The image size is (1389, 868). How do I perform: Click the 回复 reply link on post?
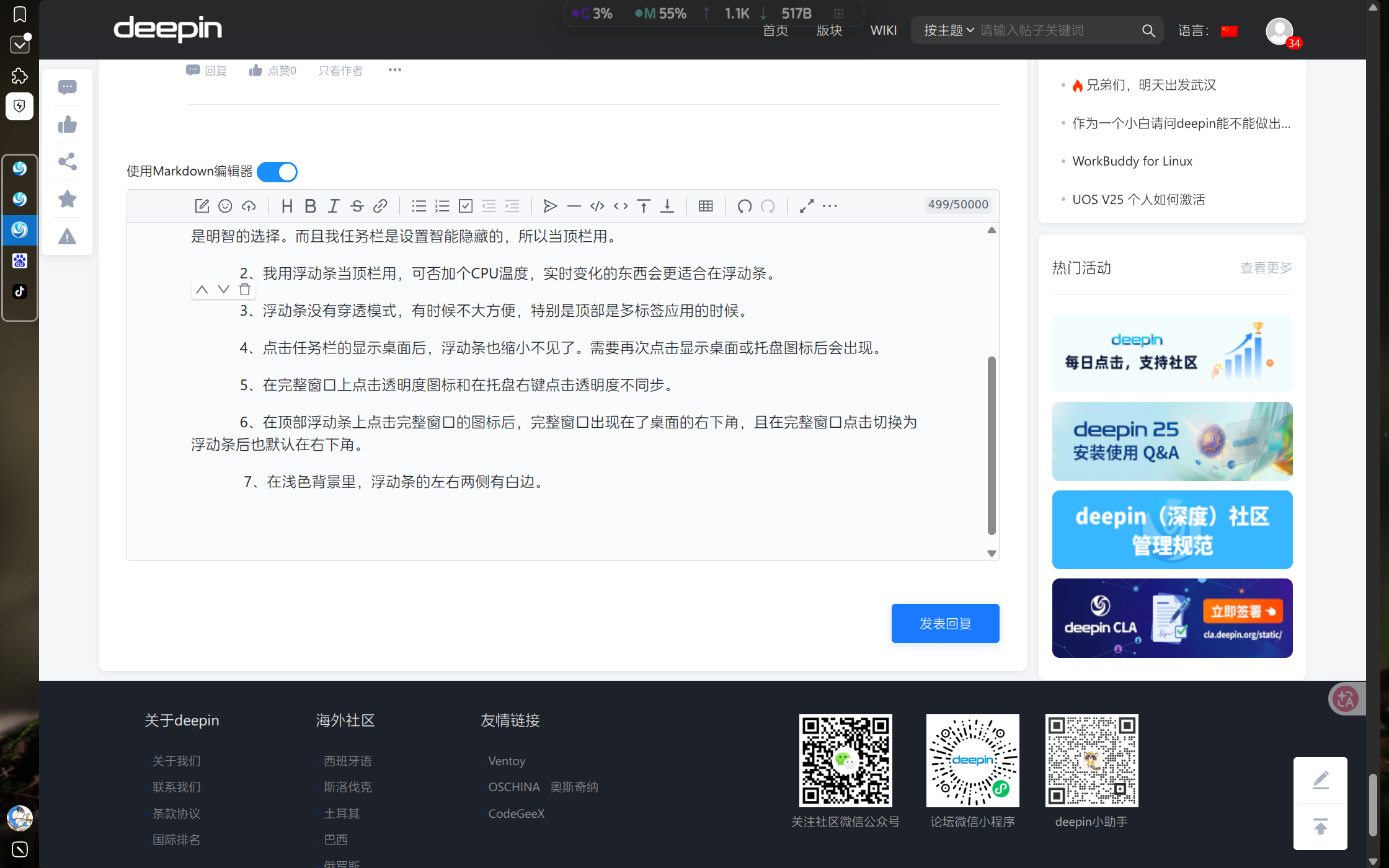pyautogui.click(x=206, y=71)
